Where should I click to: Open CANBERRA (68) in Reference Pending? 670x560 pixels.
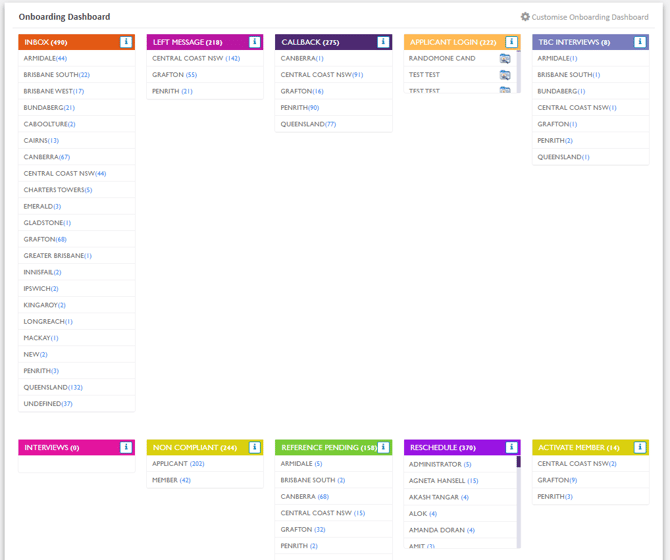305,497
